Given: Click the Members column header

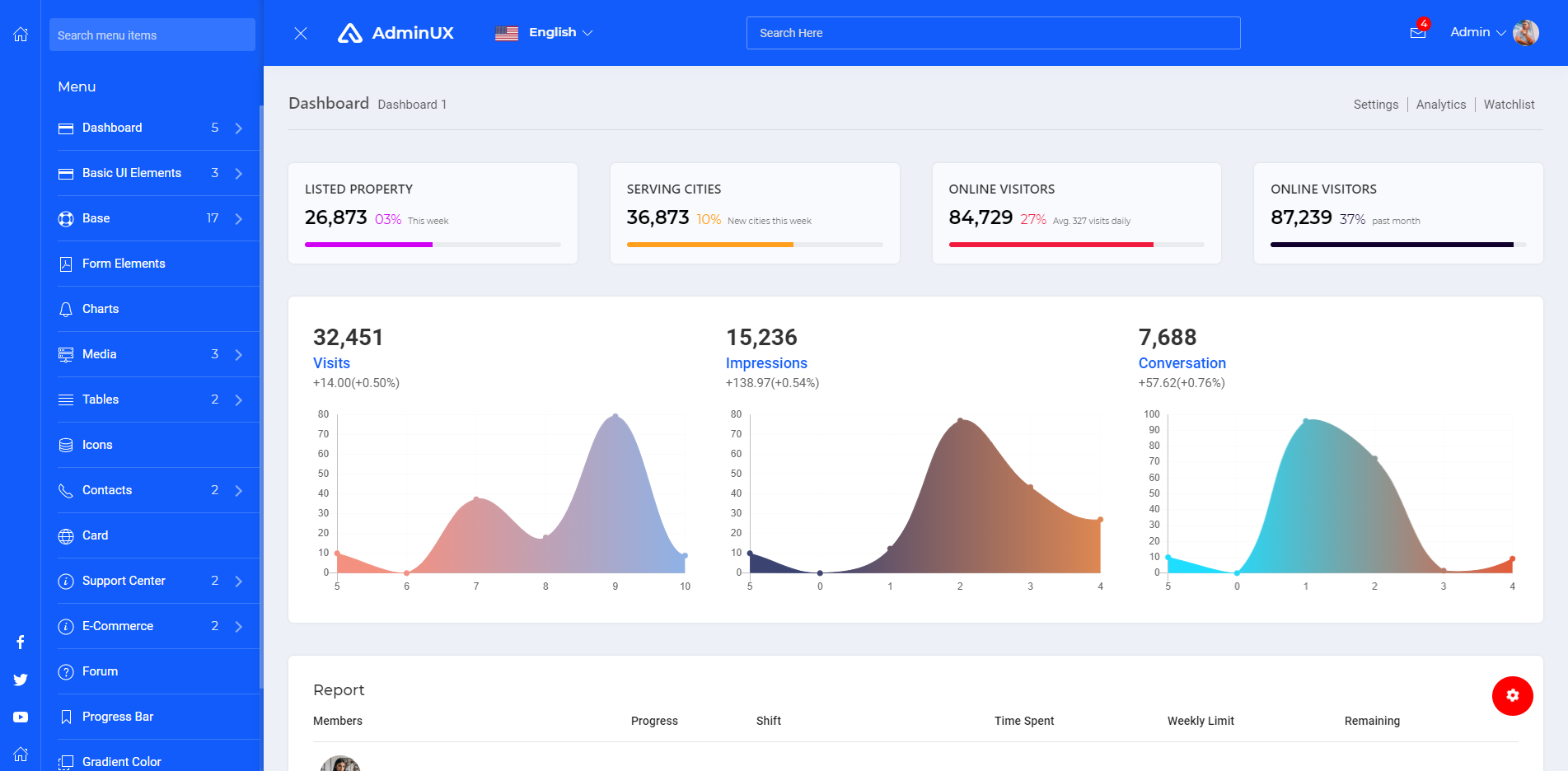Looking at the screenshot, I should point(338,721).
